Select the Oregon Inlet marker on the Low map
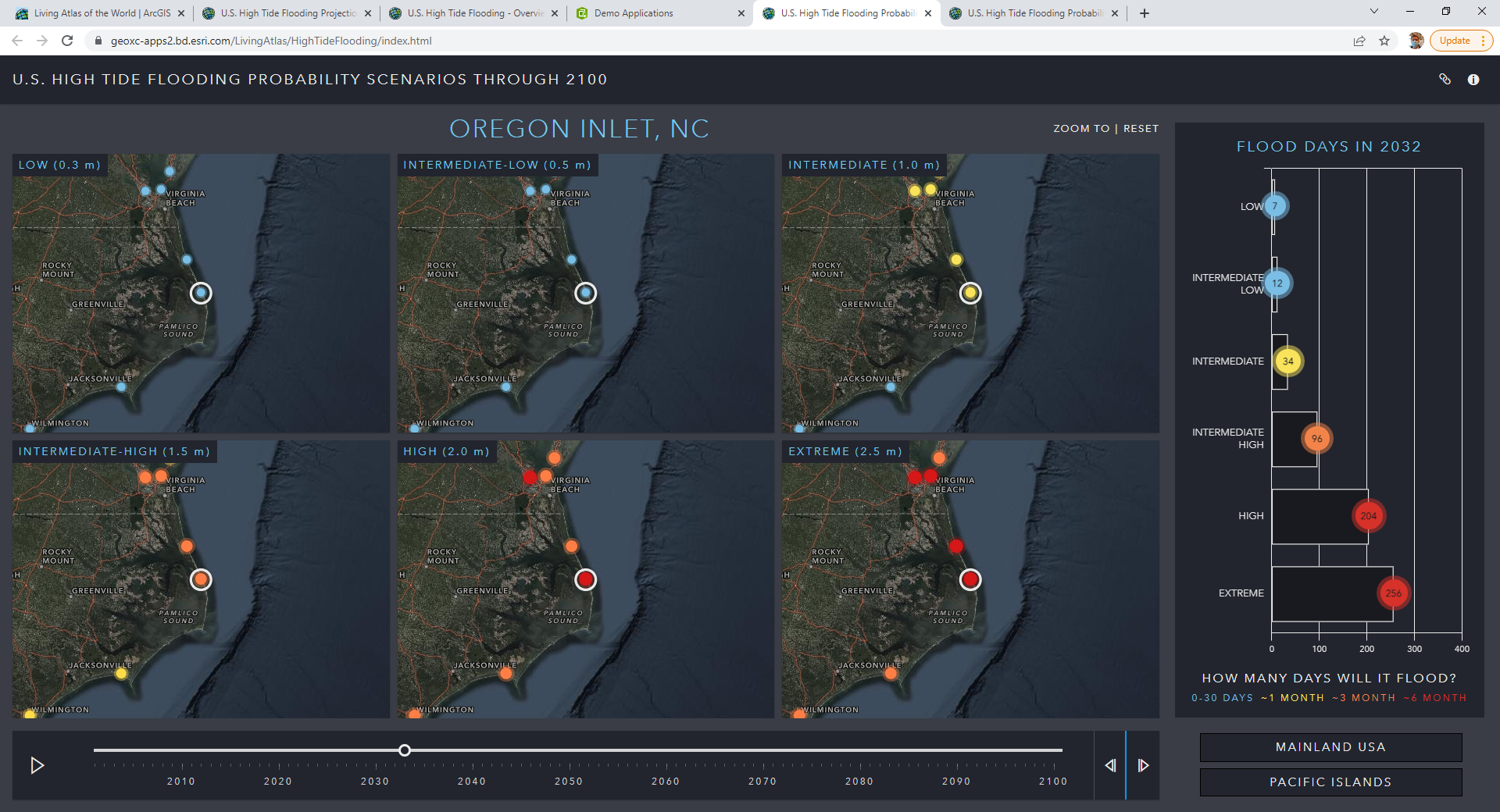Screen dimensions: 1500x812 click(201, 294)
